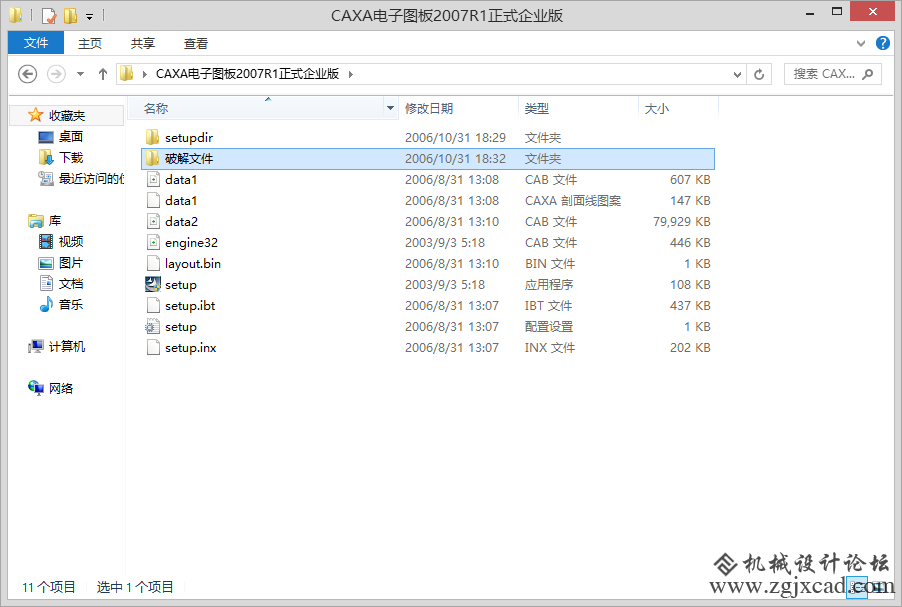The height and width of the screenshot is (607, 902).
Task: Select the setup.ibt file icon
Action: (153, 305)
